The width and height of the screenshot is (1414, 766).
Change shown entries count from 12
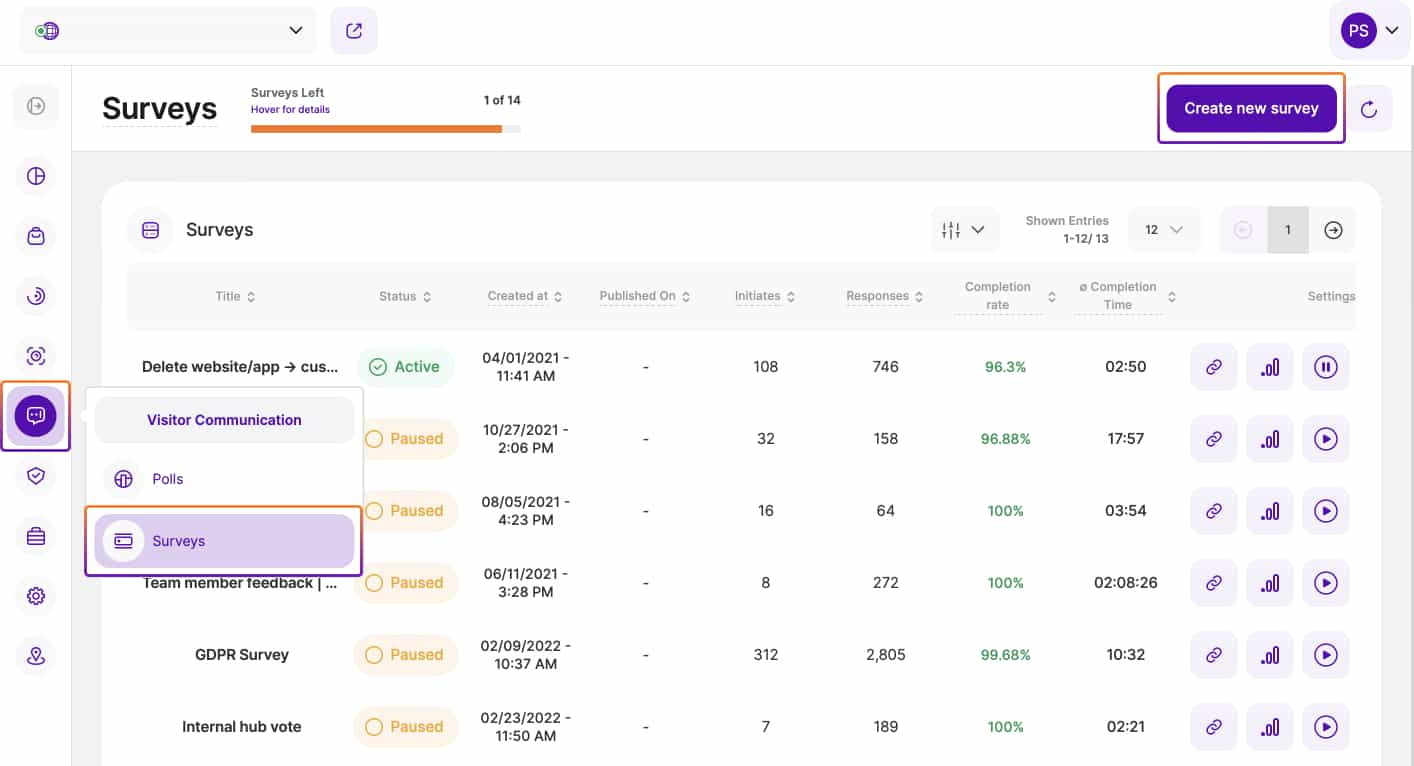pos(1163,230)
